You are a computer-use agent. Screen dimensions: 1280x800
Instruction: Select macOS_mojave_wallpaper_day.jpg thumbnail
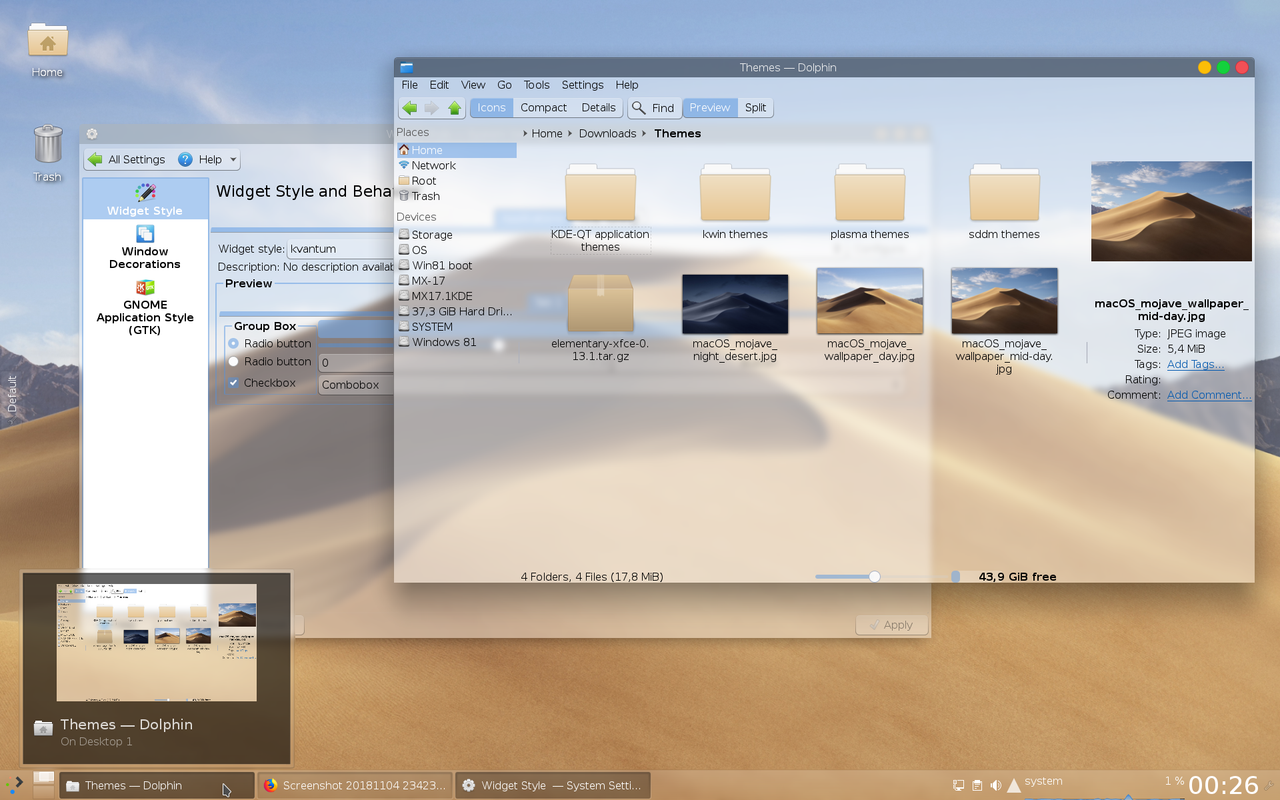click(x=870, y=301)
